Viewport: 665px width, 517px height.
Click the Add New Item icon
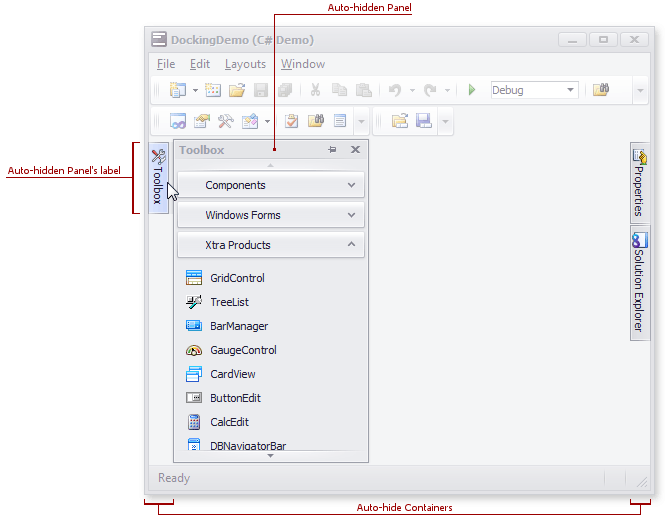point(213,90)
